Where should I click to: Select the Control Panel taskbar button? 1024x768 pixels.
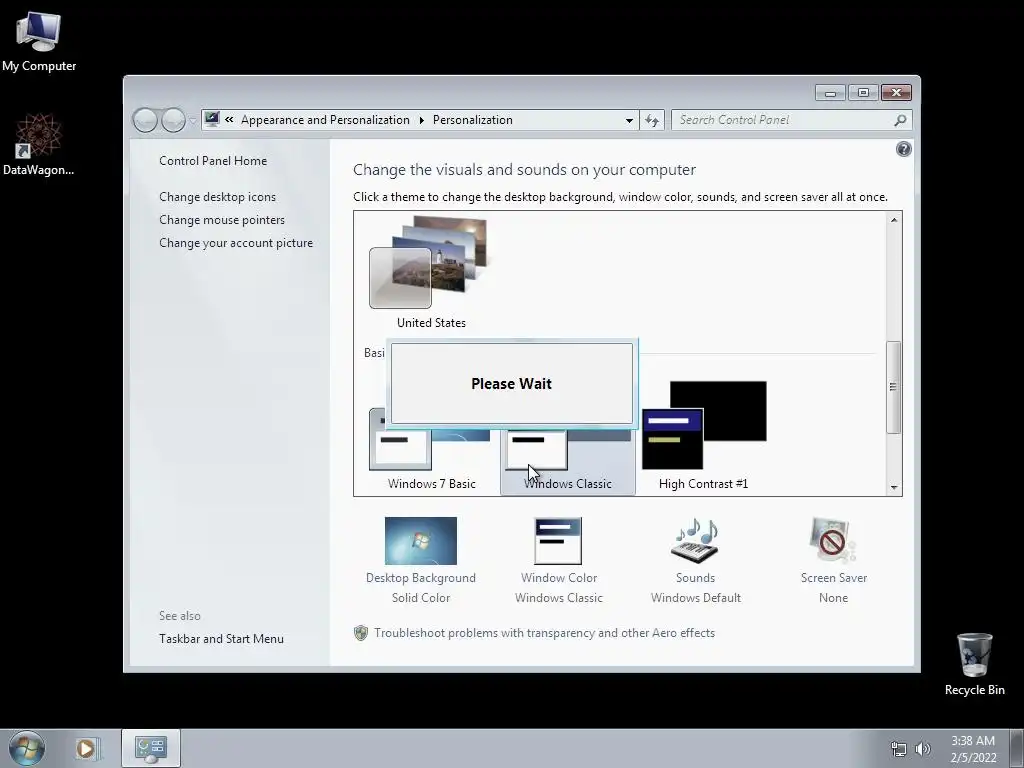(151, 748)
